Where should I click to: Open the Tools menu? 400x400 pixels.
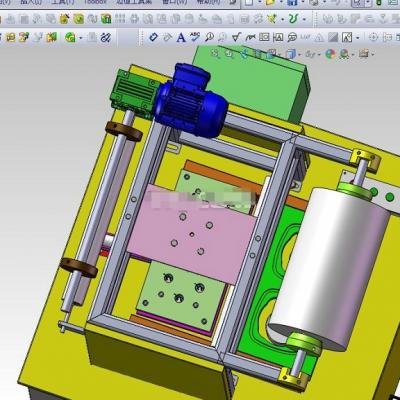click(x=63, y=2)
